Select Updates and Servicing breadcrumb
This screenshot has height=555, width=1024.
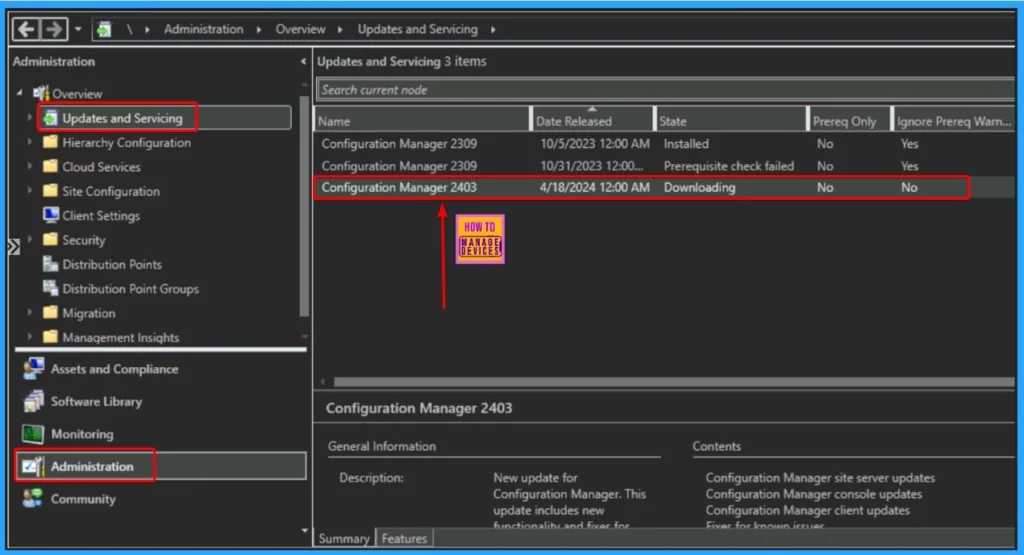pos(417,29)
